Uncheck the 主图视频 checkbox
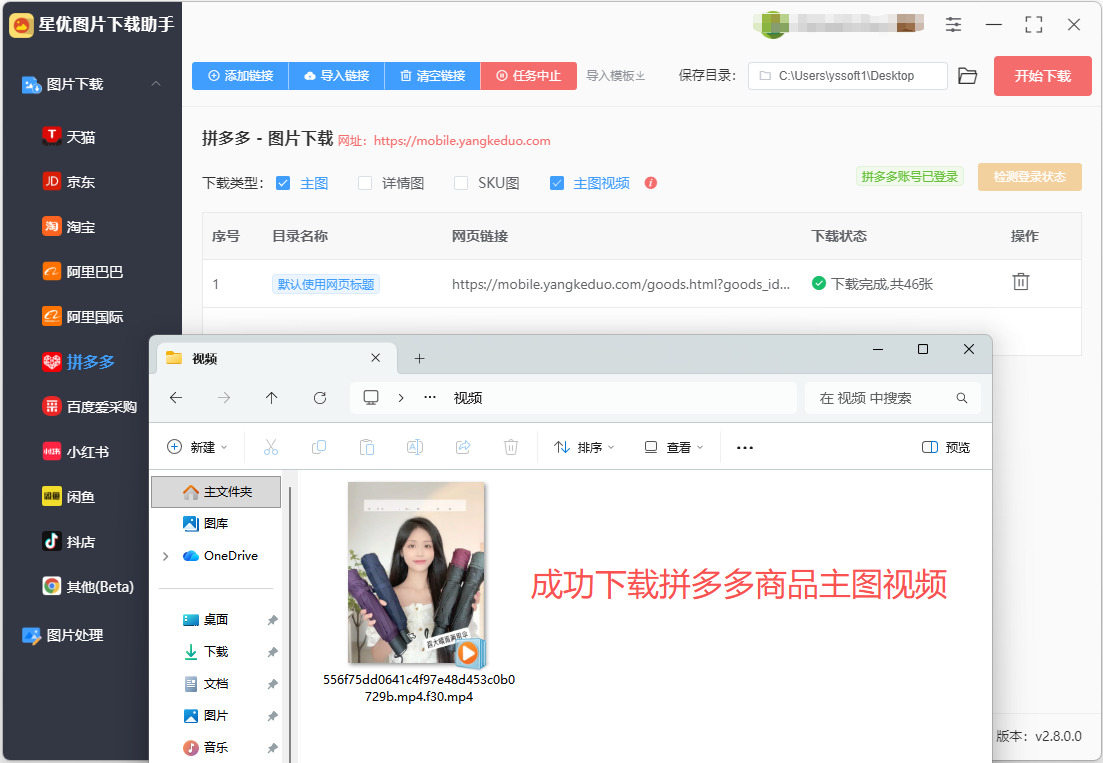This screenshot has width=1103, height=763. 556,183
